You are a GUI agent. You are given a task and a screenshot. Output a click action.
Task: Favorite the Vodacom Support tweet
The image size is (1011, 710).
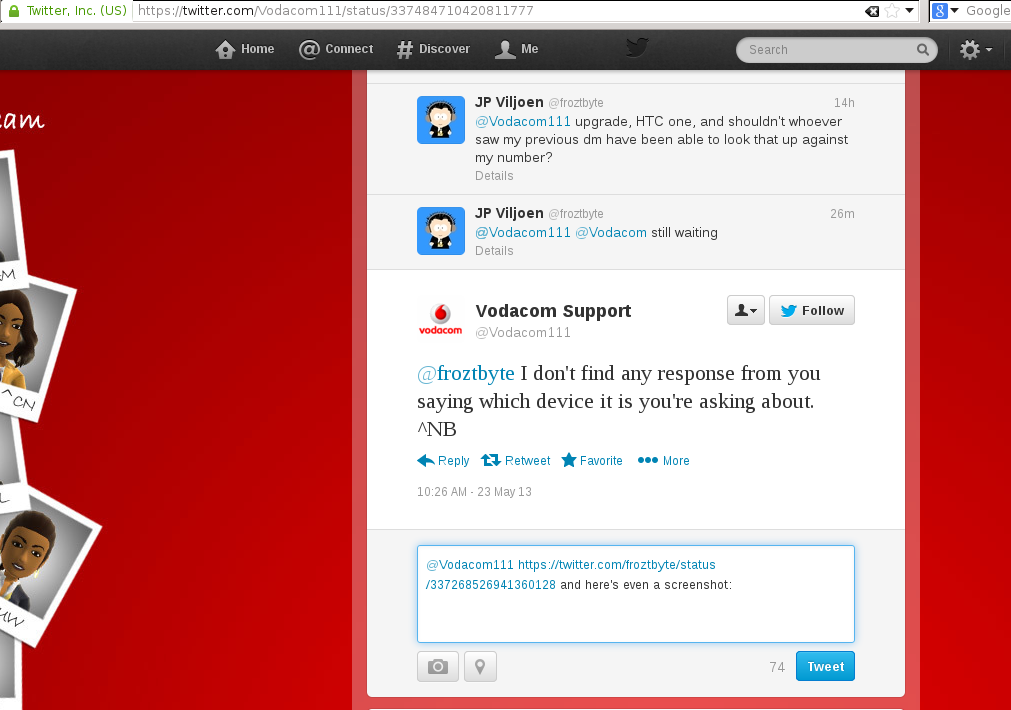click(592, 460)
